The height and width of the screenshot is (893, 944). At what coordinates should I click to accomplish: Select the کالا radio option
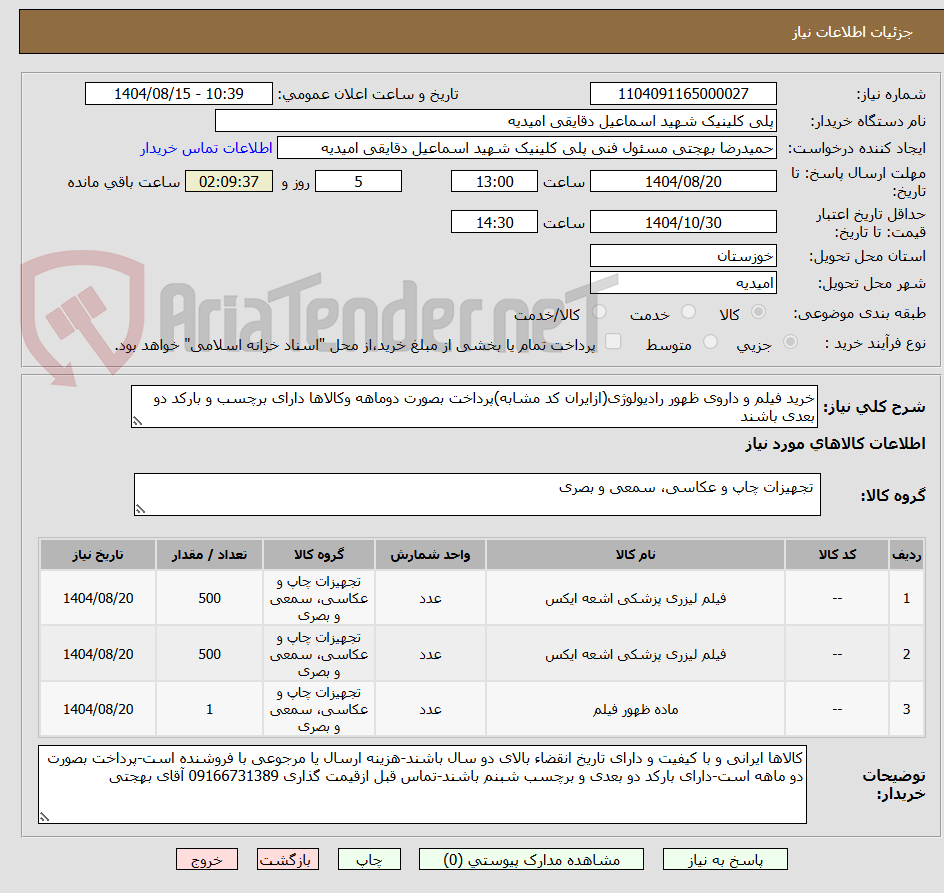coord(759,312)
